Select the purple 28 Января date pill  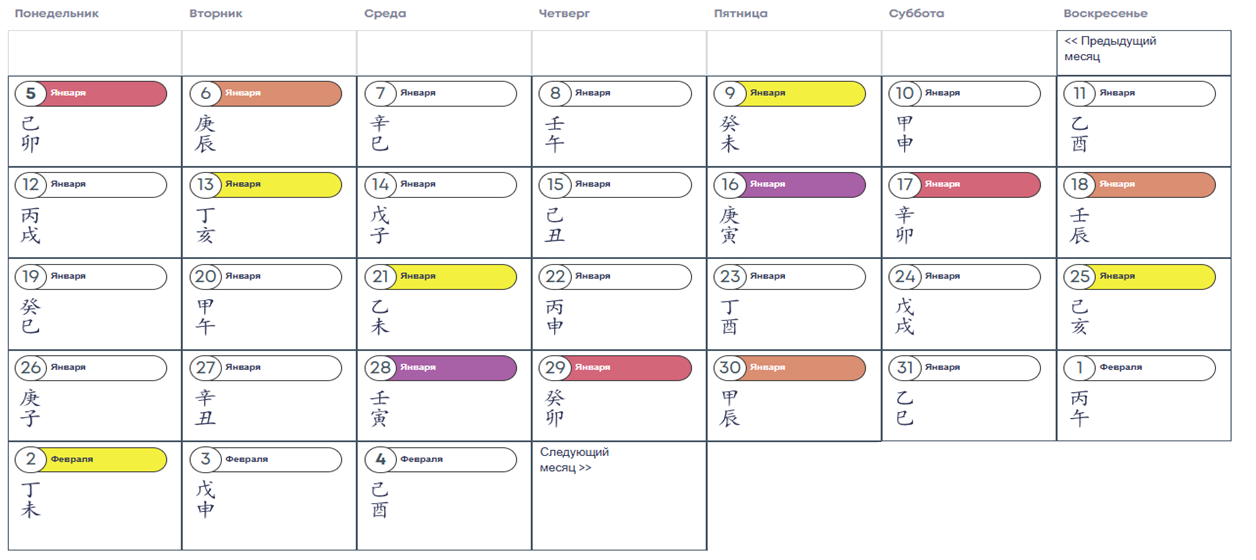tap(441, 368)
